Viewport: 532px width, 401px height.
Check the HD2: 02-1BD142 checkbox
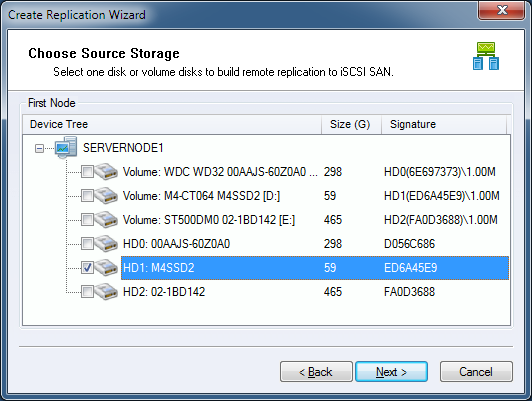87,292
